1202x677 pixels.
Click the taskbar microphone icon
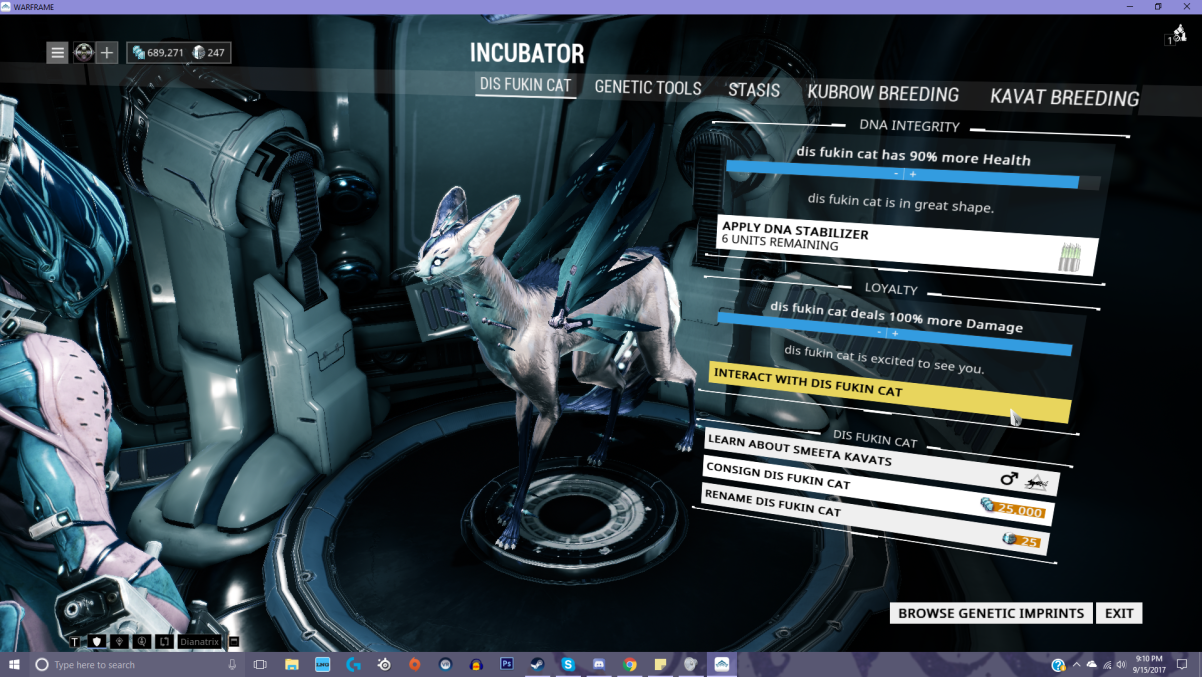[x=232, y=664]
